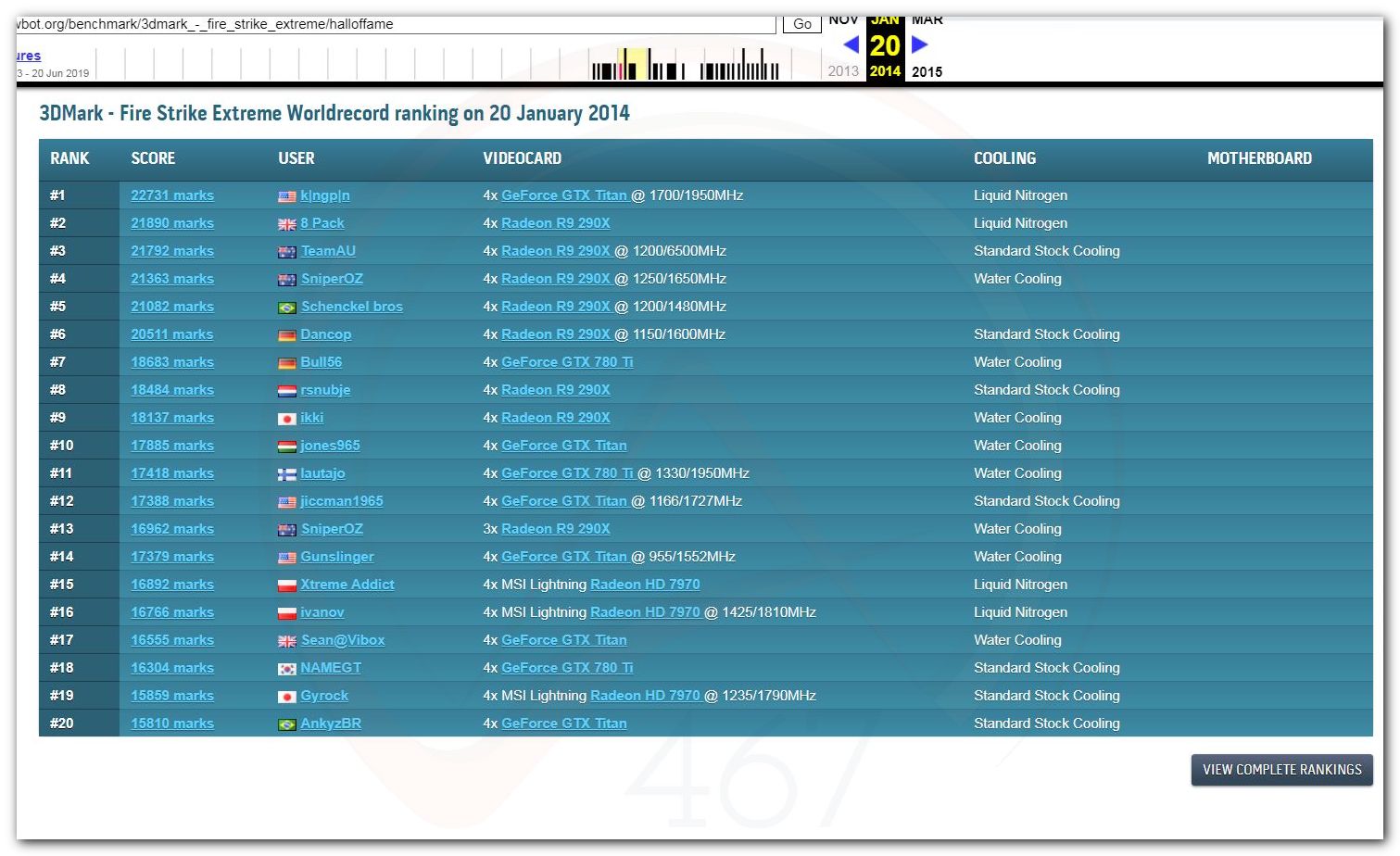Click the Polish flag beside ivanov
Screen dimensions: 1400x856
point(287,613)
